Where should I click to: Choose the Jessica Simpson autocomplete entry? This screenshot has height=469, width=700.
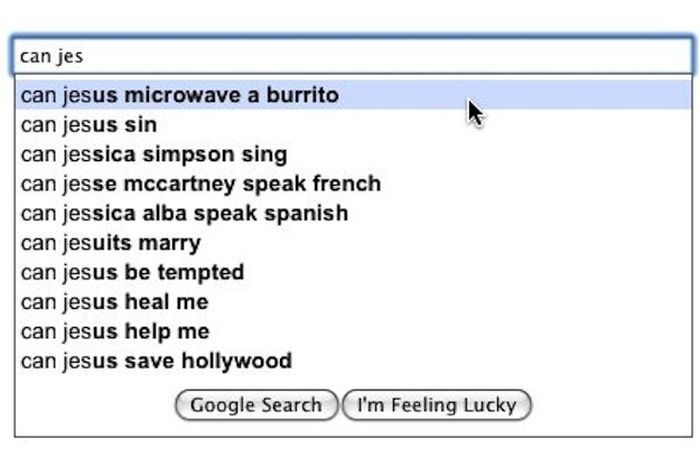154,155
